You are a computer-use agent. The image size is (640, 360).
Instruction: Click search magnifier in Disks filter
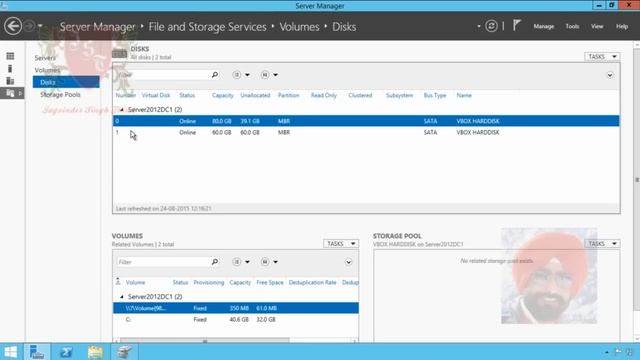point(215,75)
